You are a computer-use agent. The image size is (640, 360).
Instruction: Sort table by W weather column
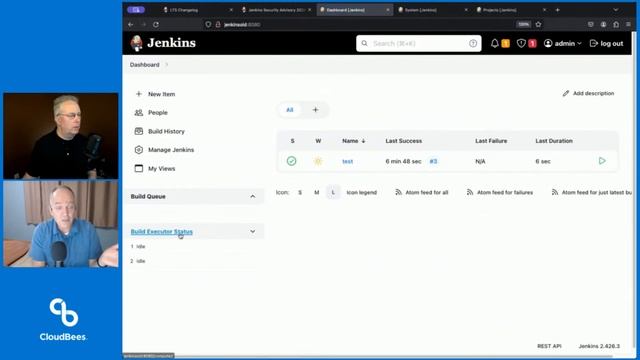318,141
